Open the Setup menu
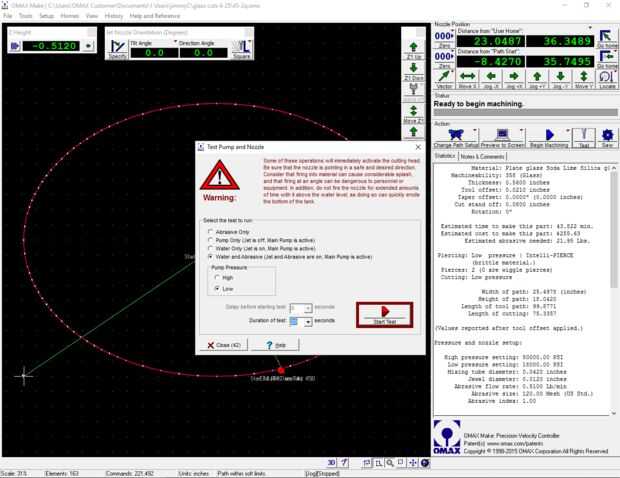Viewport: 620px width, 478px height. click(x=46, y=16)
